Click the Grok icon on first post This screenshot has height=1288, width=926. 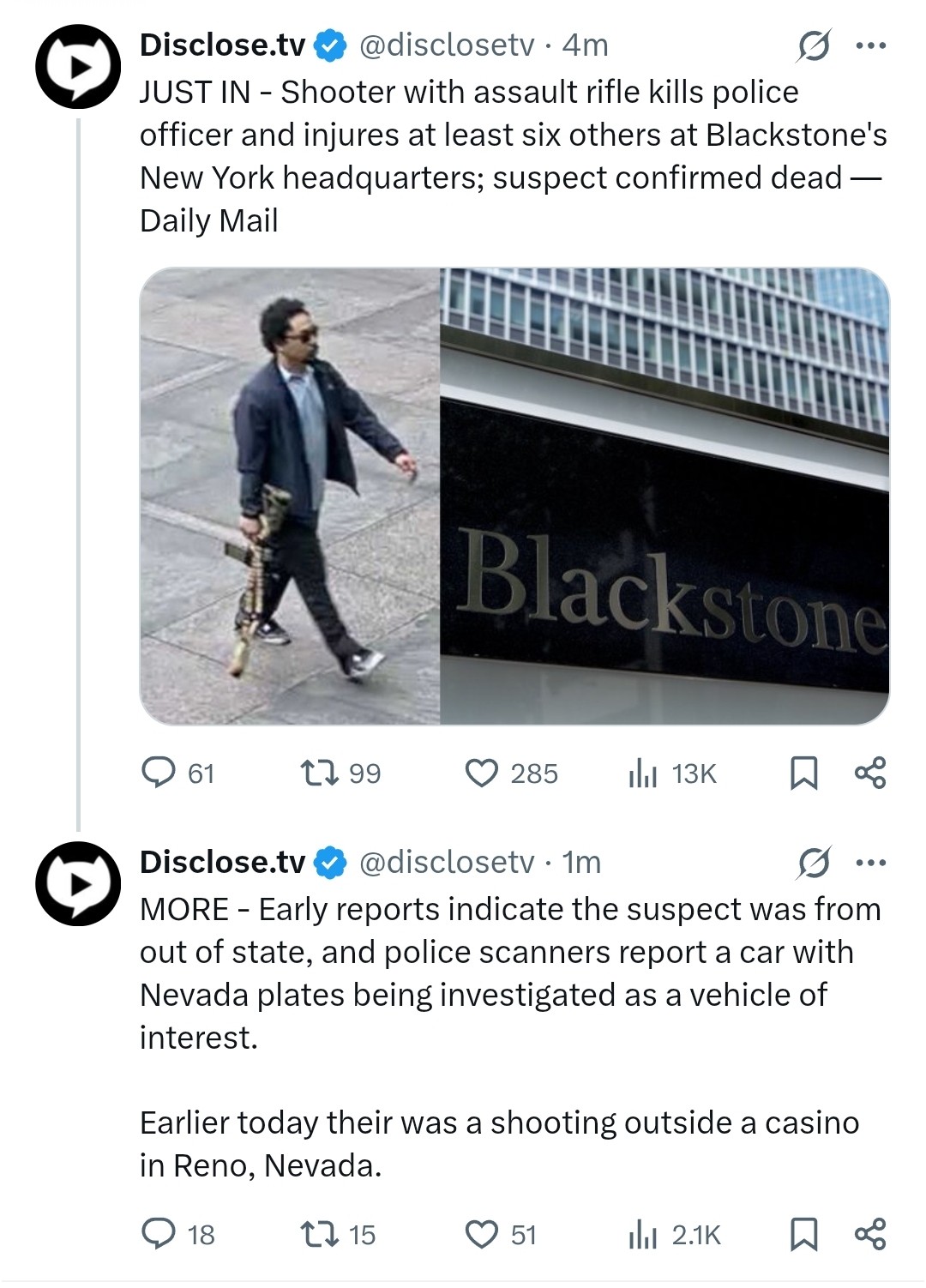click(813, 45)
